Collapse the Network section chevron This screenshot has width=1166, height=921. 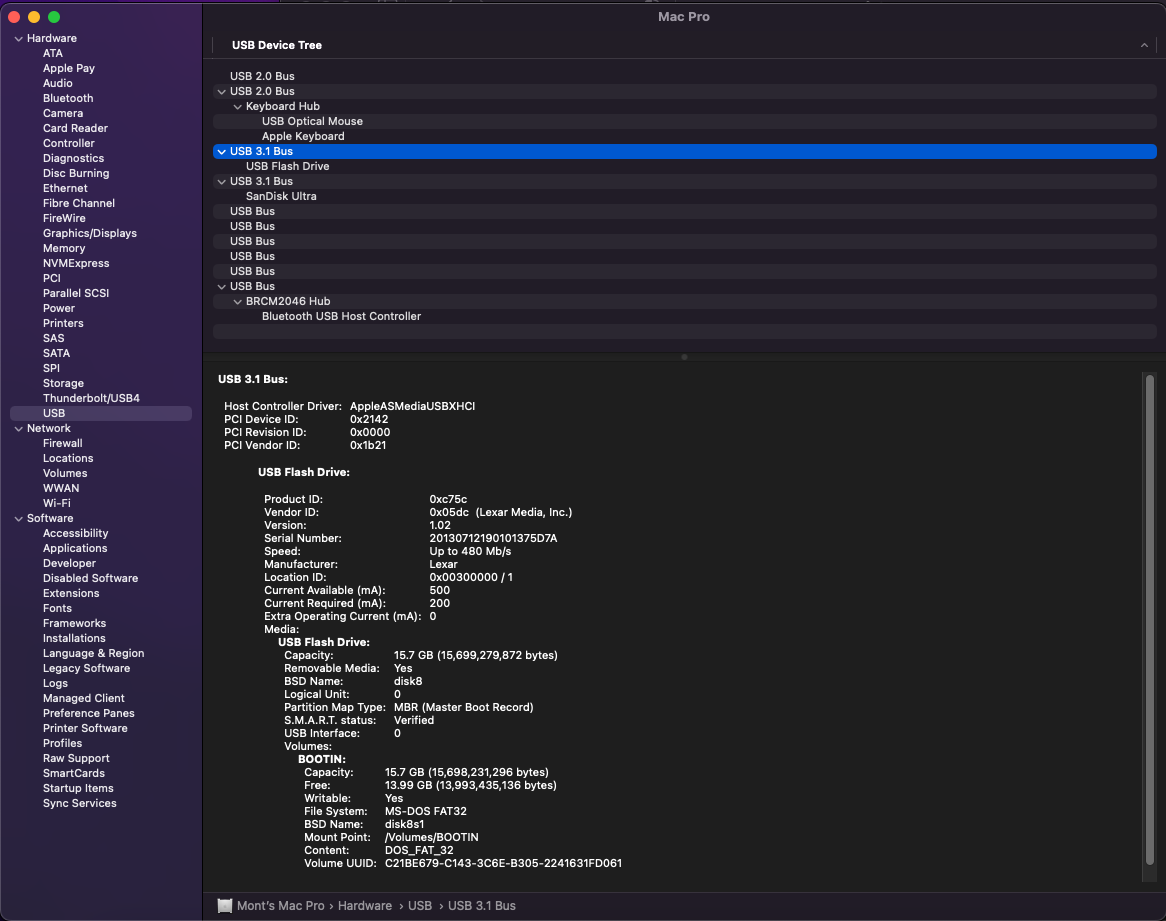[18, 429]
